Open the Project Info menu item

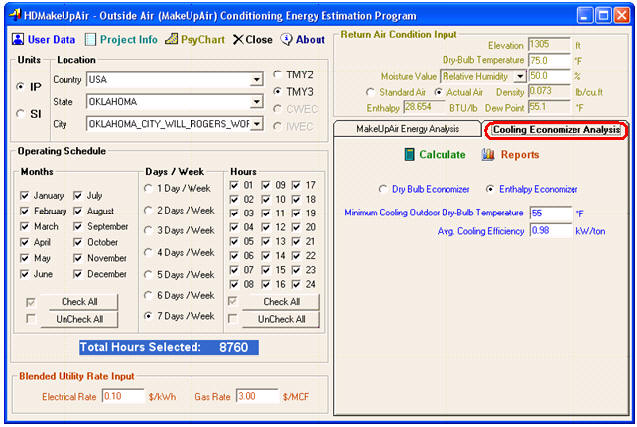point(129,40)
